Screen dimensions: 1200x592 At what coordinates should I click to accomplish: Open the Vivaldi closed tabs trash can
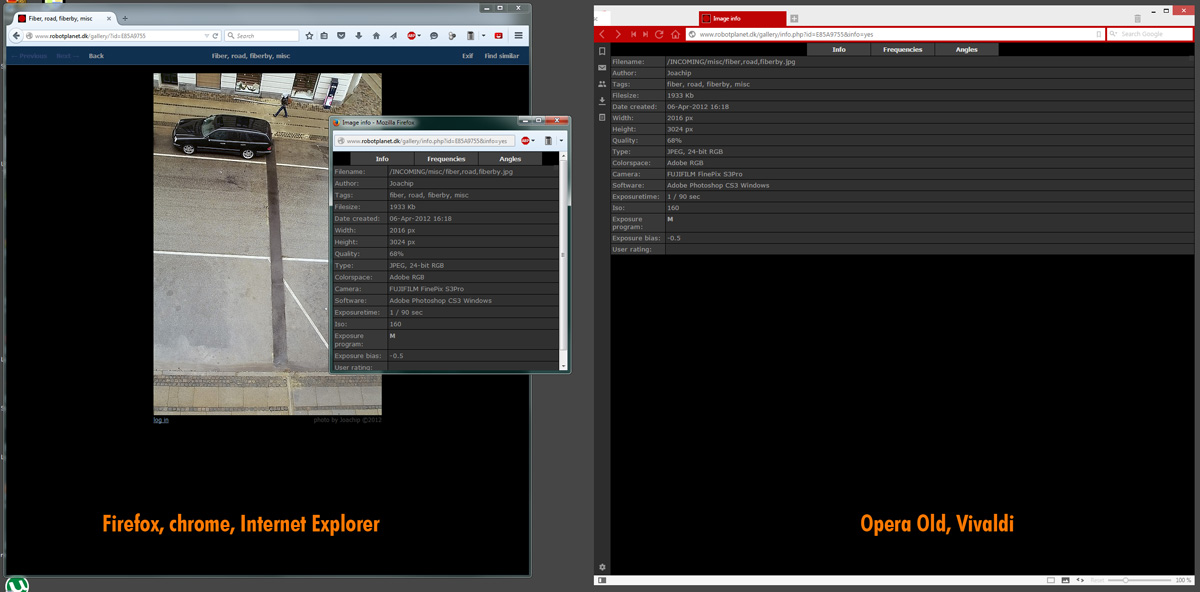(1137, 18)
